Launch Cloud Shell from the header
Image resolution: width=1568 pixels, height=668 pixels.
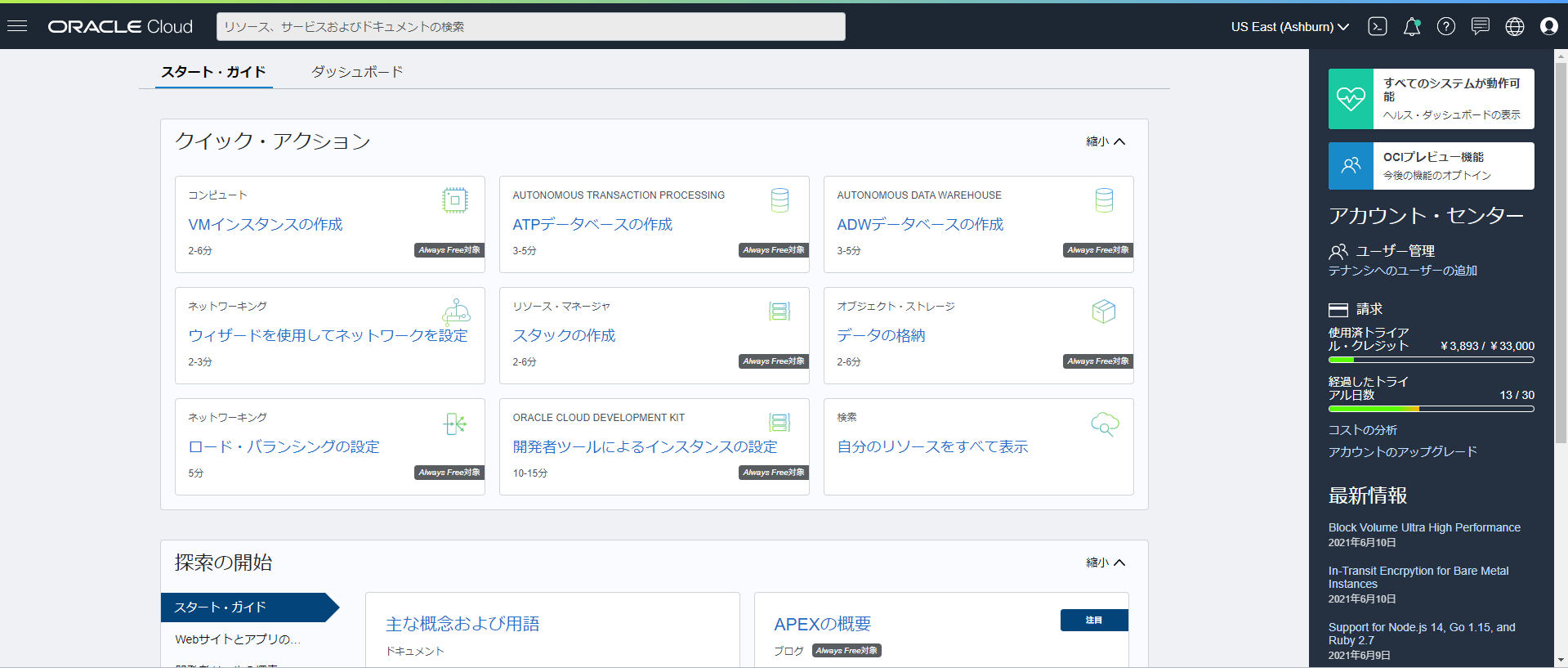pos(1378,26)
